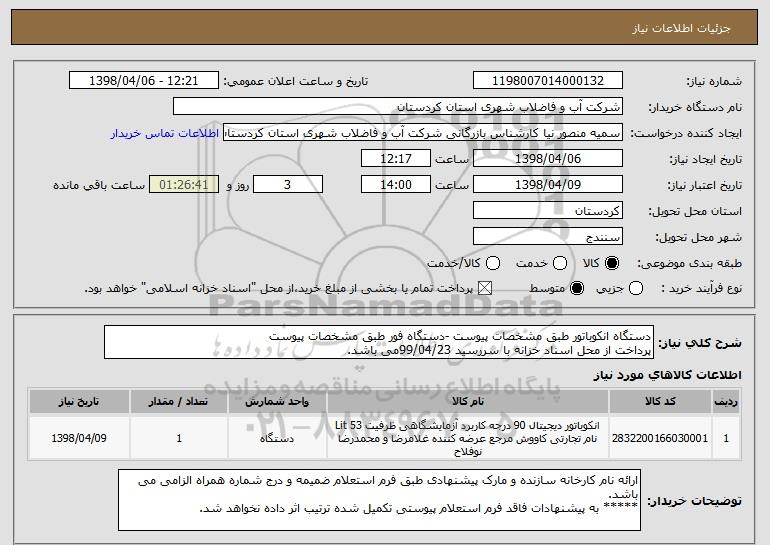Click the ردیف column header
The width and height of the screenshot is (770, 545).
(x=726, y=402)
